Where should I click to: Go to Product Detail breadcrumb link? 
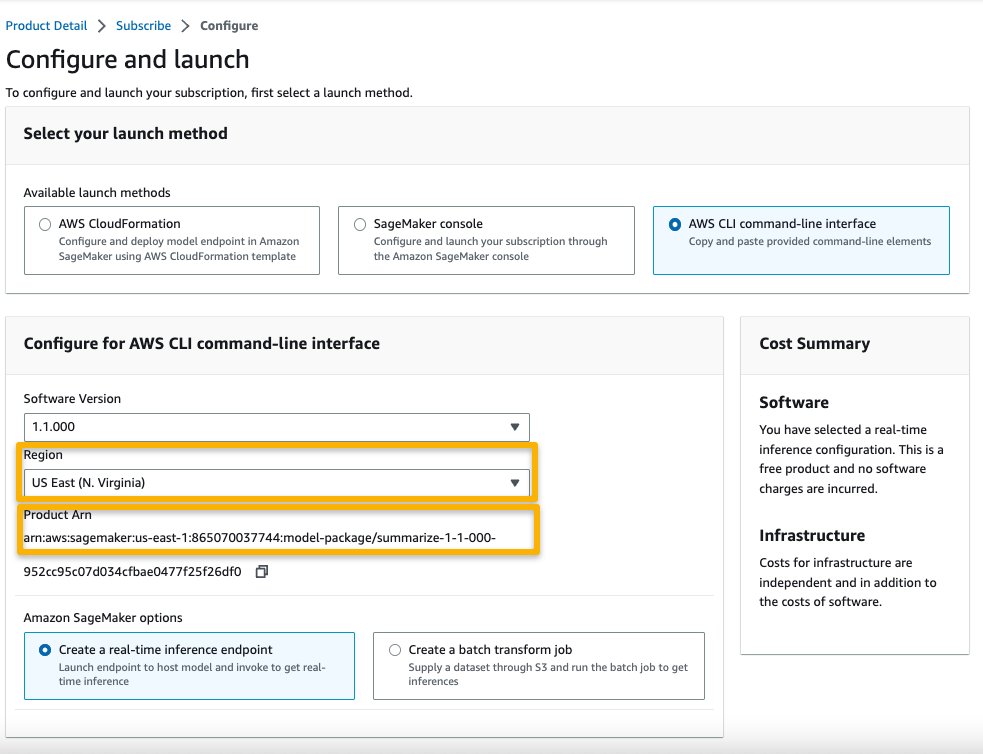pos(46,26)
